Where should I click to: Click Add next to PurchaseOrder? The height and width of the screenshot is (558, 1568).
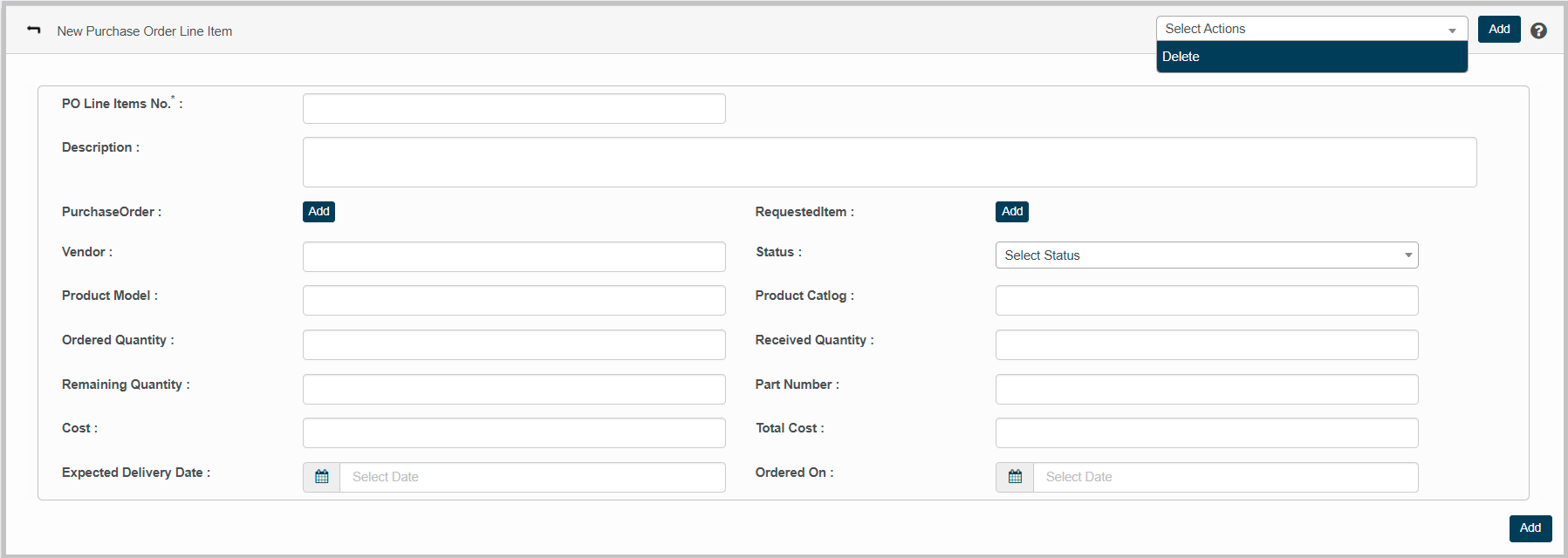tap(318, 212)
